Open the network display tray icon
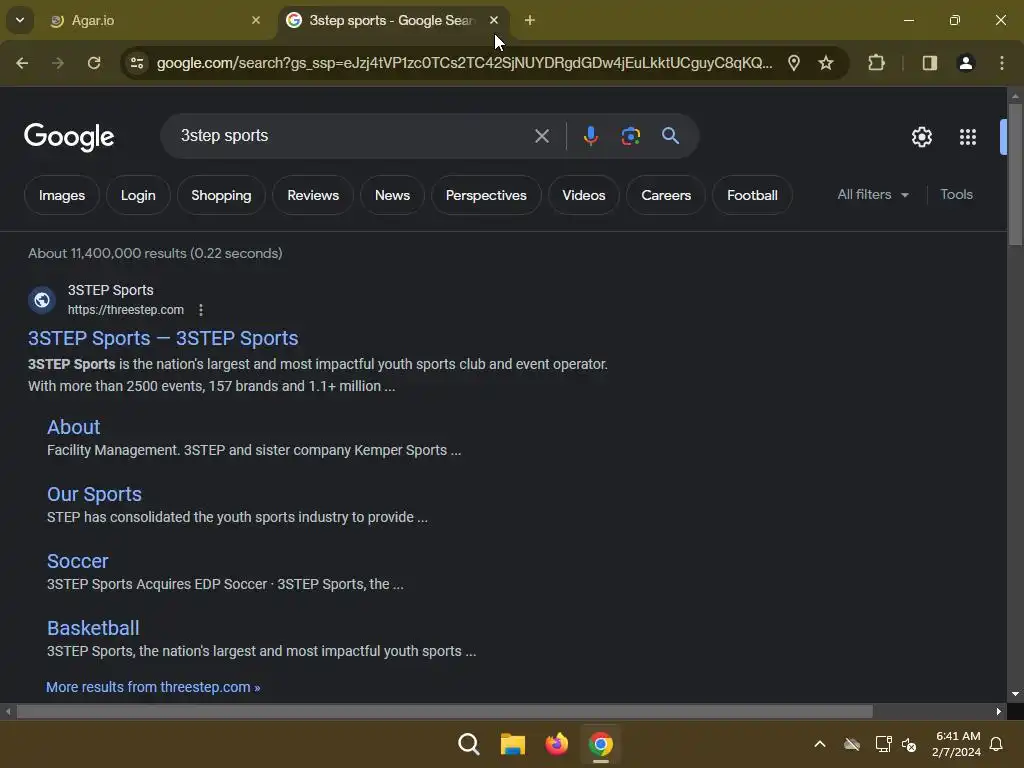Image resolution: width=1024 pixels, height=768 pixels. tap(883, 744)
